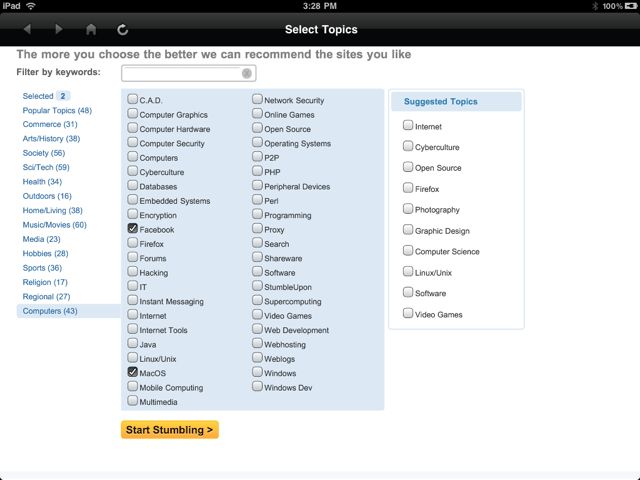This screenshot has width=640, height=480.
Task: Uncheck the MacOS topic checkbox
Action: (x=133, y=372)
